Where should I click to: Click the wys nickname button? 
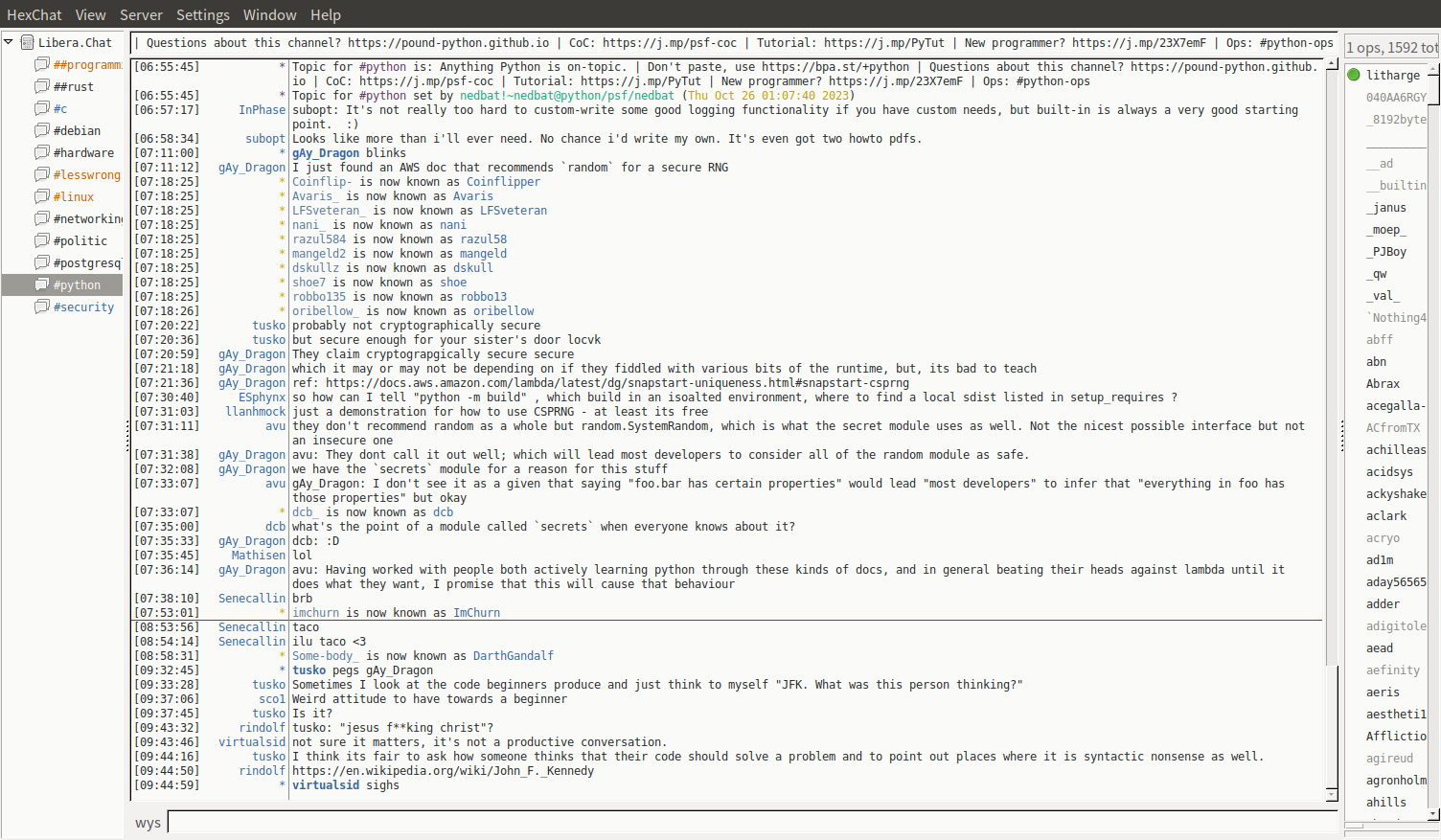click(x=148, y=823)
